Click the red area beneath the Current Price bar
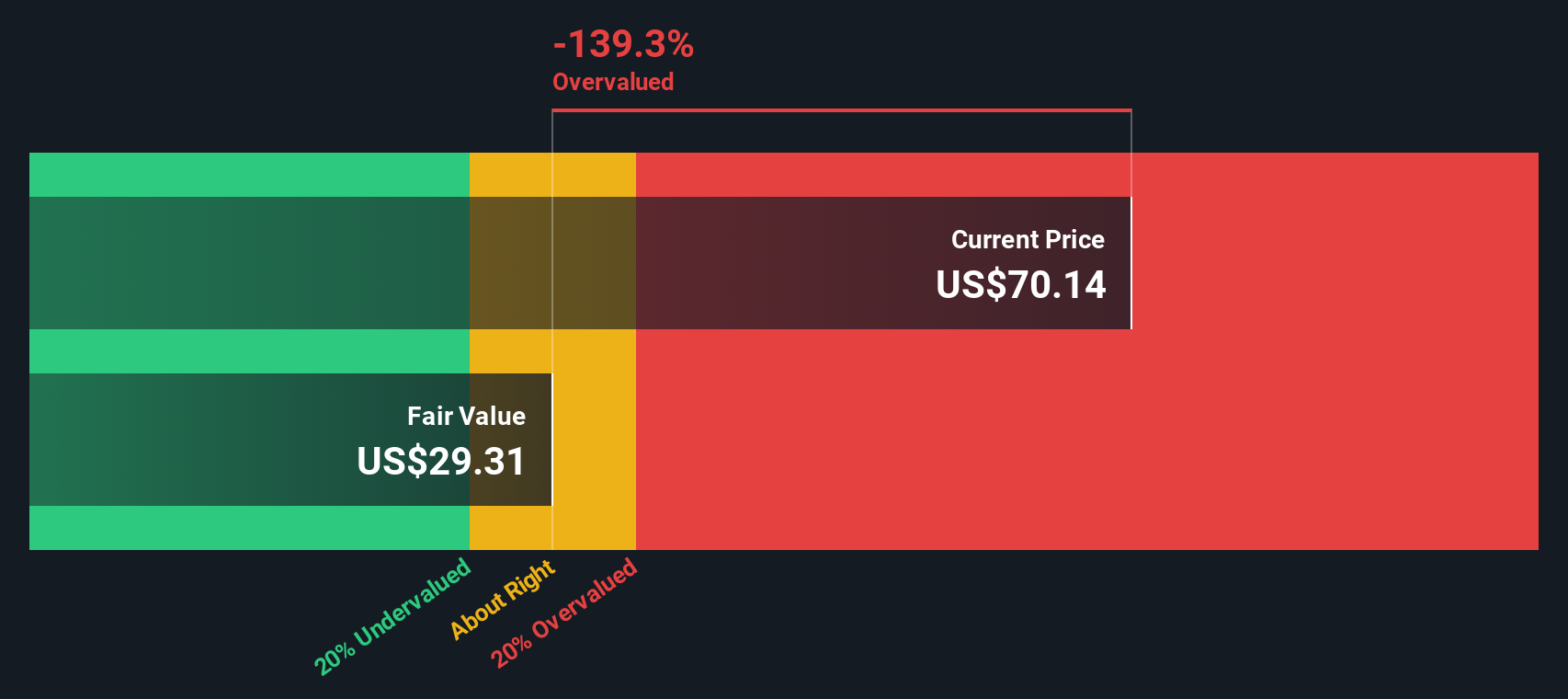This screenshot has height=699, width=1568. [1087, 440]
